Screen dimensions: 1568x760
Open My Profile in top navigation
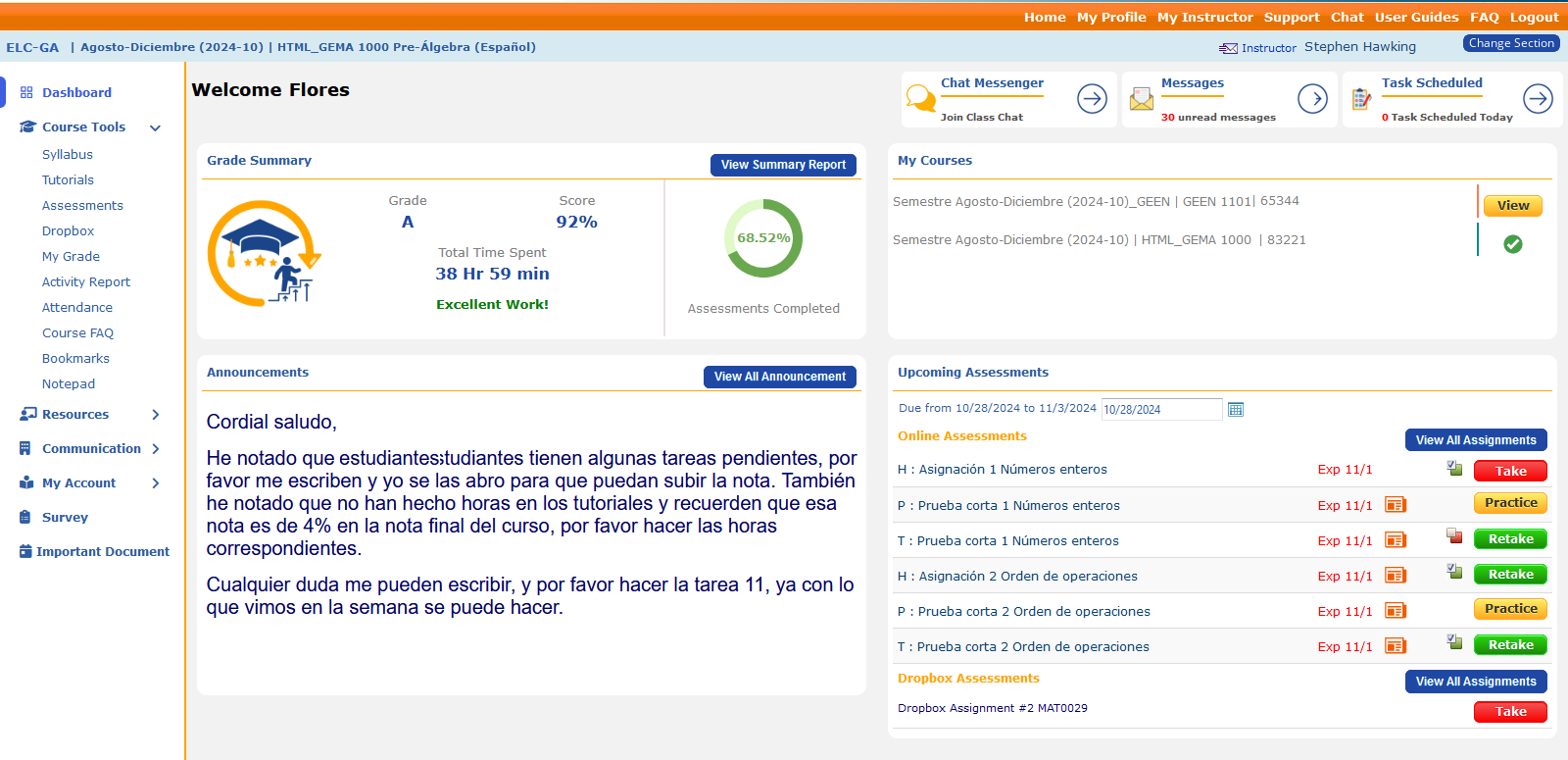click(x=1110, y=17)
